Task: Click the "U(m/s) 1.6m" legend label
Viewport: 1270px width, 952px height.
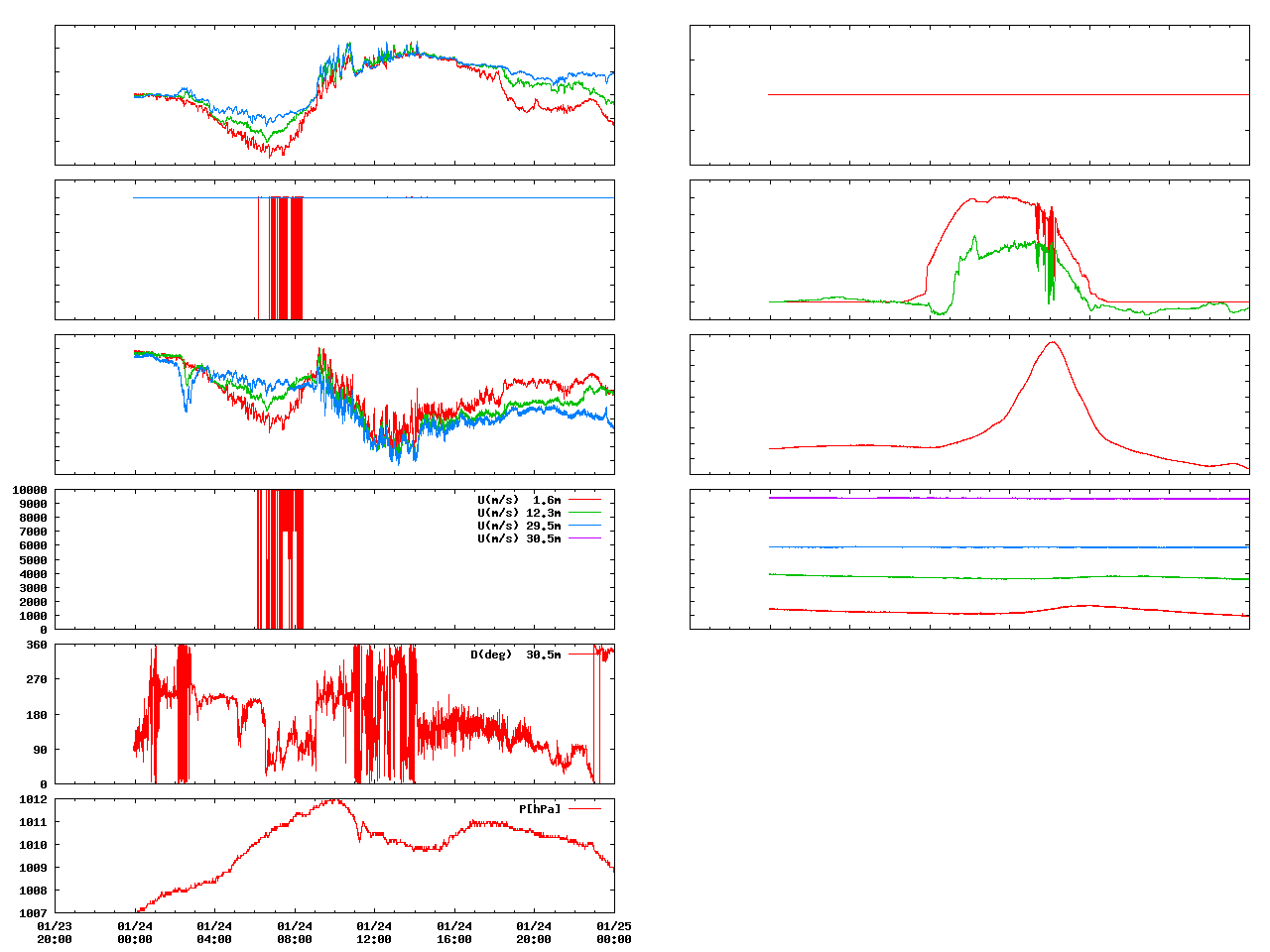Action: [x=519, y=500]
